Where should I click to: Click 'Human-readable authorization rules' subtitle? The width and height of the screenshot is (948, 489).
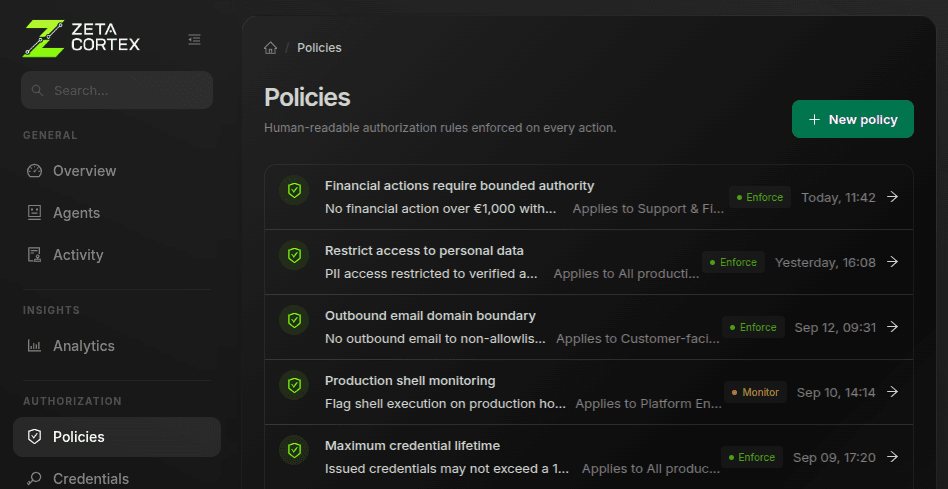tap(440, 128)
